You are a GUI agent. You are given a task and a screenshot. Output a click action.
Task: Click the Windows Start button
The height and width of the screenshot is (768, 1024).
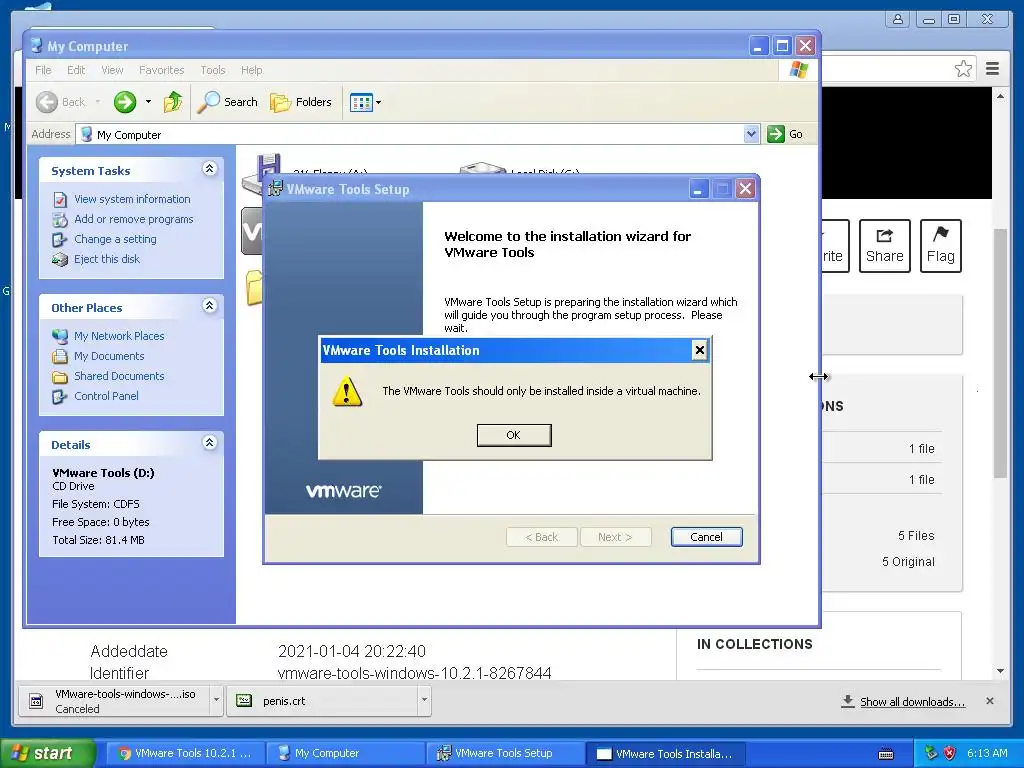[46, 753]
